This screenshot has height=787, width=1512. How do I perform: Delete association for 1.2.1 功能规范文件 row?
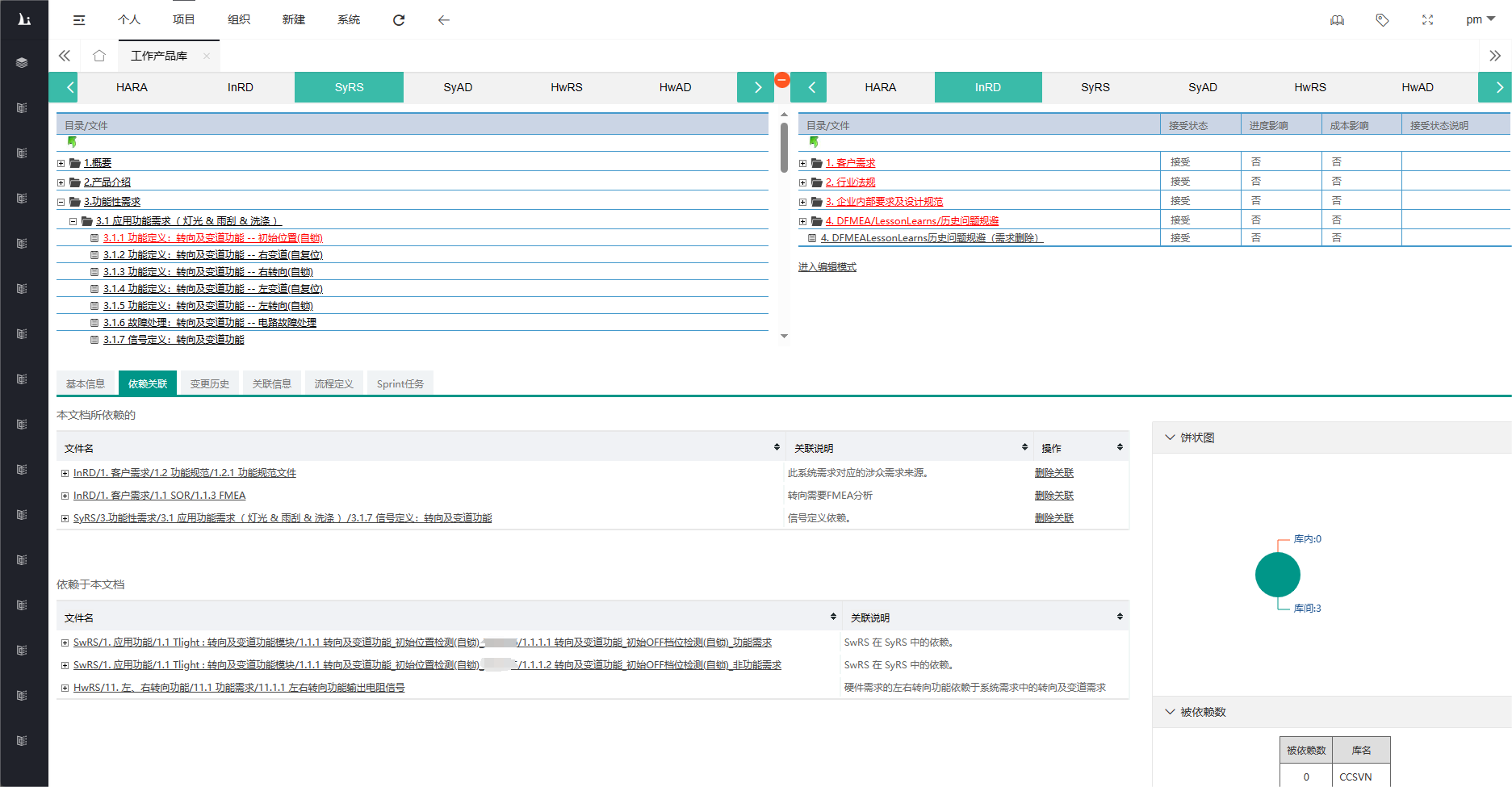coord(1054,473)
